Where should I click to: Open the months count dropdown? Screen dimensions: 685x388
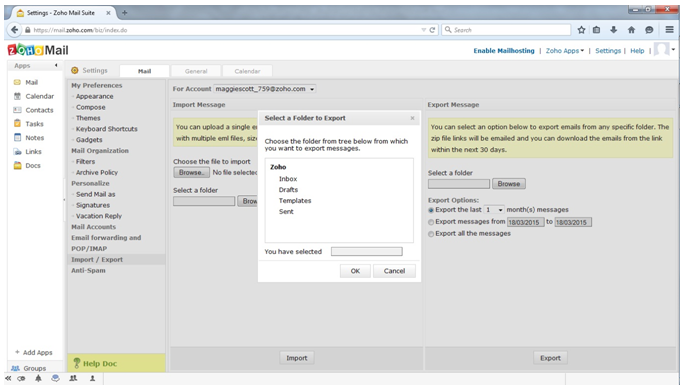pyautogui.click(x=494, y=210)
